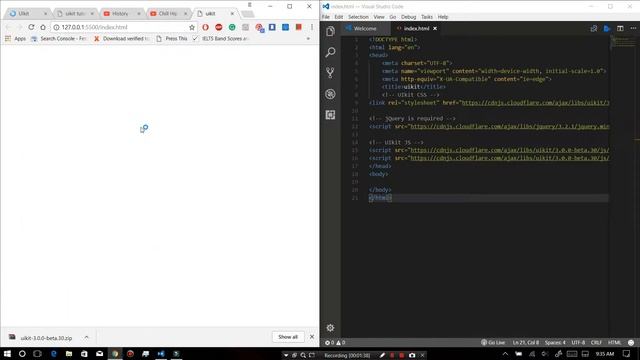The height and width of the screenshot is (360, 640).
Task: Open Source Control view in VS Code
Action: tap(330, 73)
